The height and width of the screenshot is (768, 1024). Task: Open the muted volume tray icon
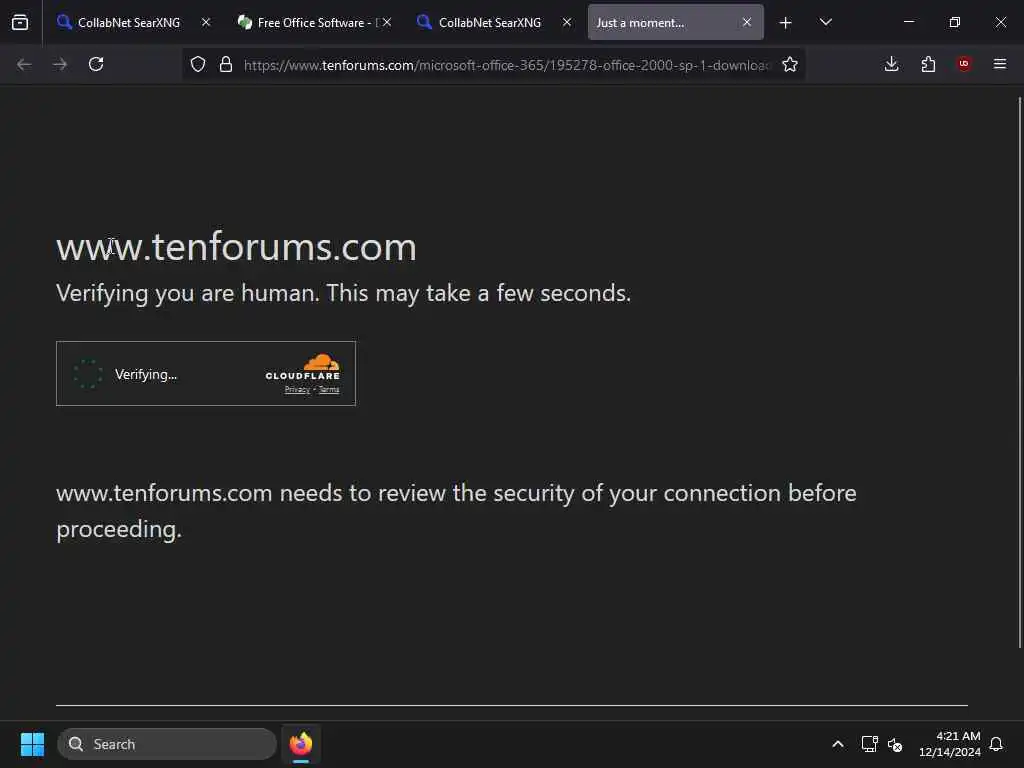895,744
